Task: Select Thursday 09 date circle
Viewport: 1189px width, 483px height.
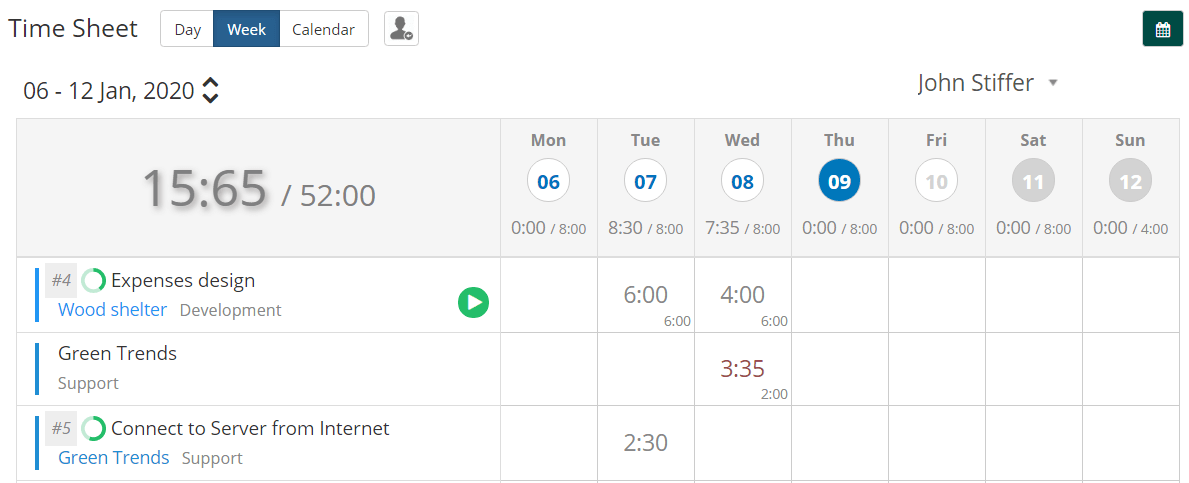Action: [x=839, y=180]
